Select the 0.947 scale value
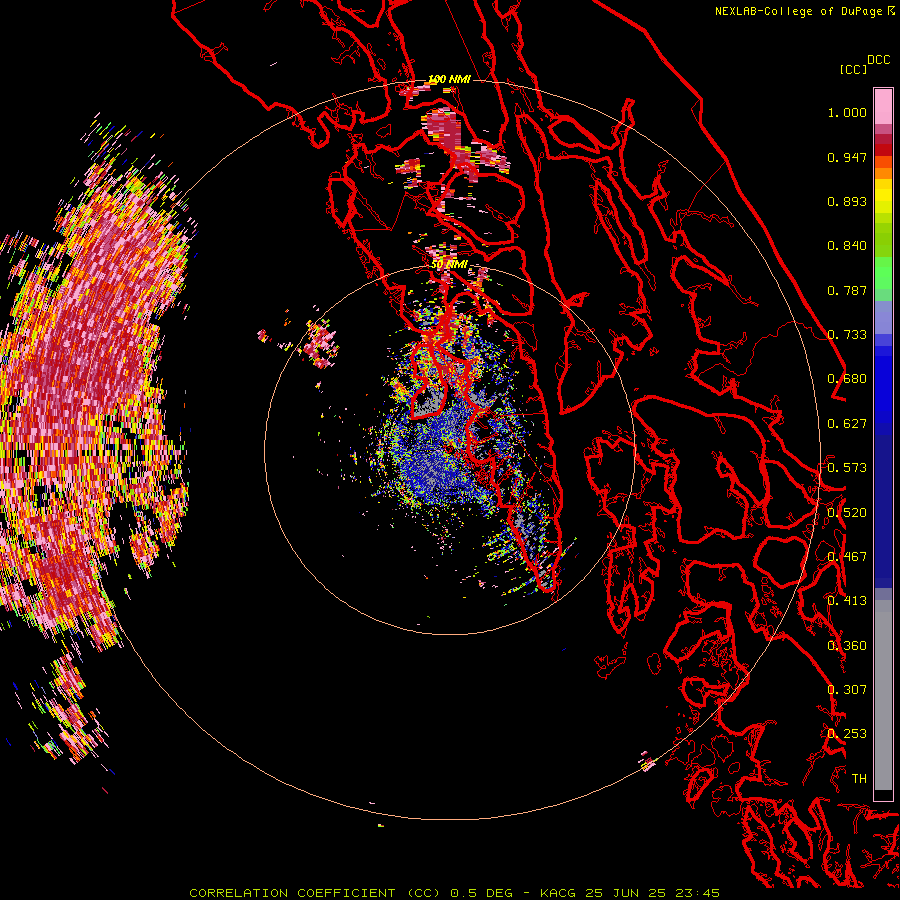Screen dimensions: 900x900 point(847,157)
